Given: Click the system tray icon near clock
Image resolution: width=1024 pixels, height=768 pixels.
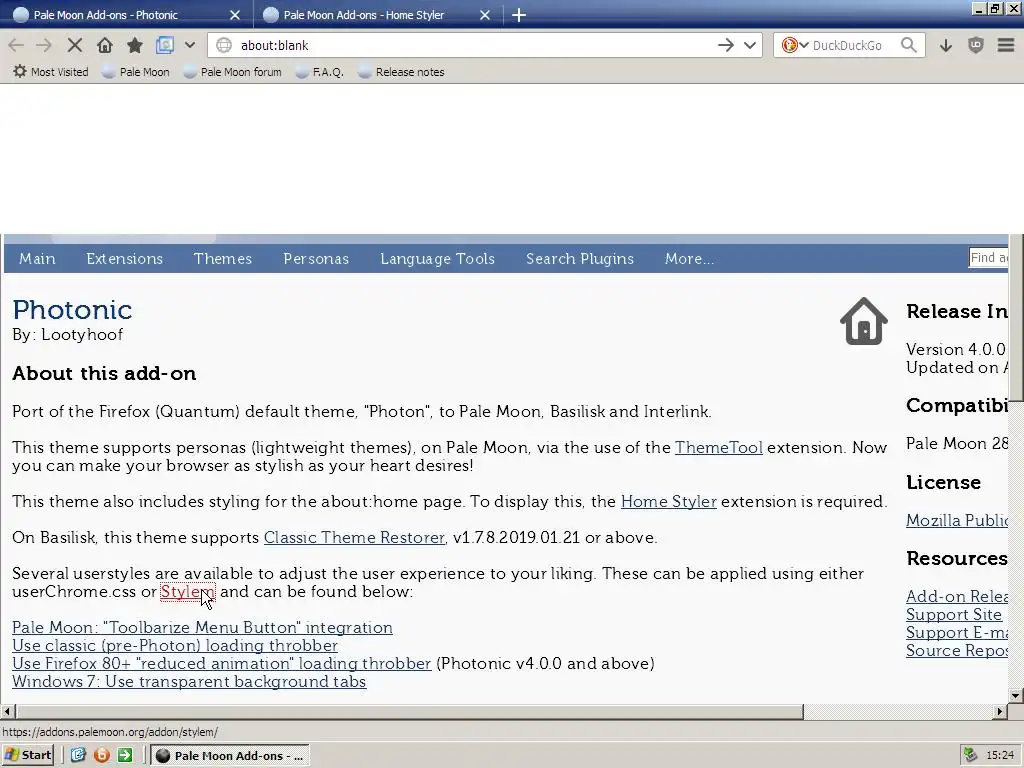Looking at the screenshot, I should point(970,756).
